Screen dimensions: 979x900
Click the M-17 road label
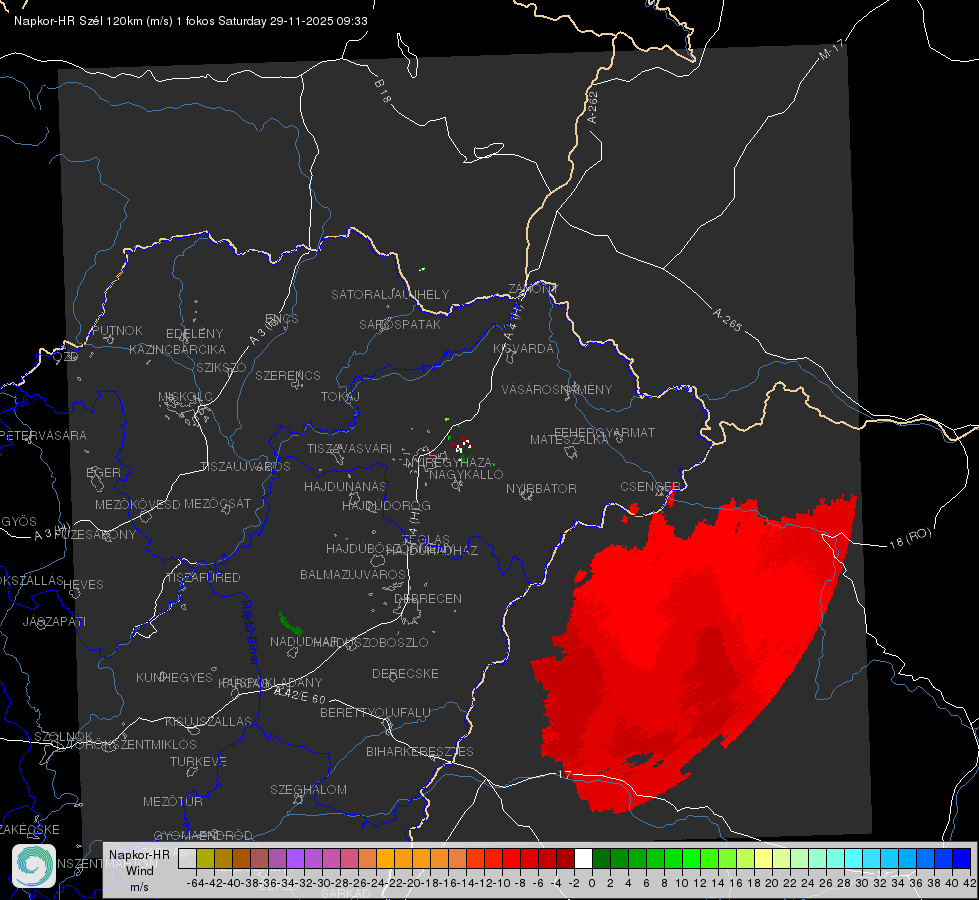(831, 49)
